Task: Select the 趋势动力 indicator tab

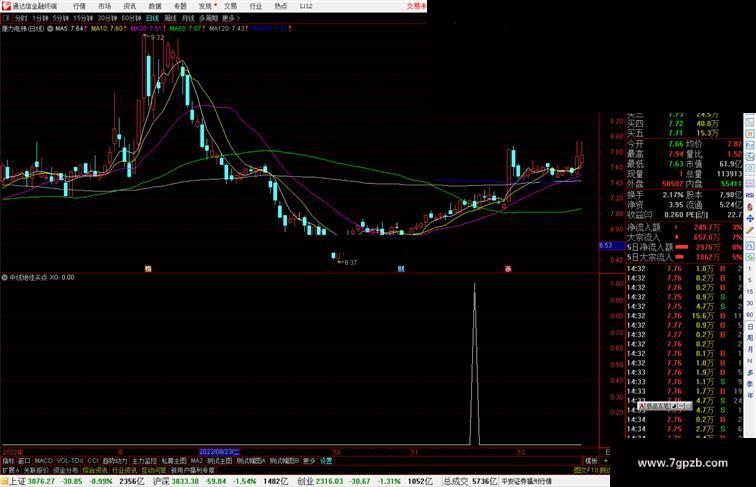Action: pyautogui.click(x=115, y=461)
